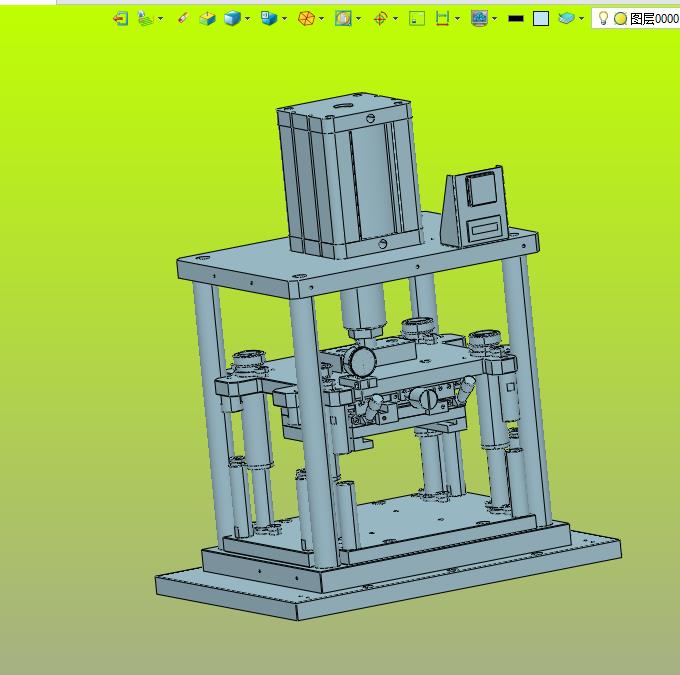Expand dropdown next to shaded cube
Viewport: 680px width, 675px height.
click(x=248, y=19)
